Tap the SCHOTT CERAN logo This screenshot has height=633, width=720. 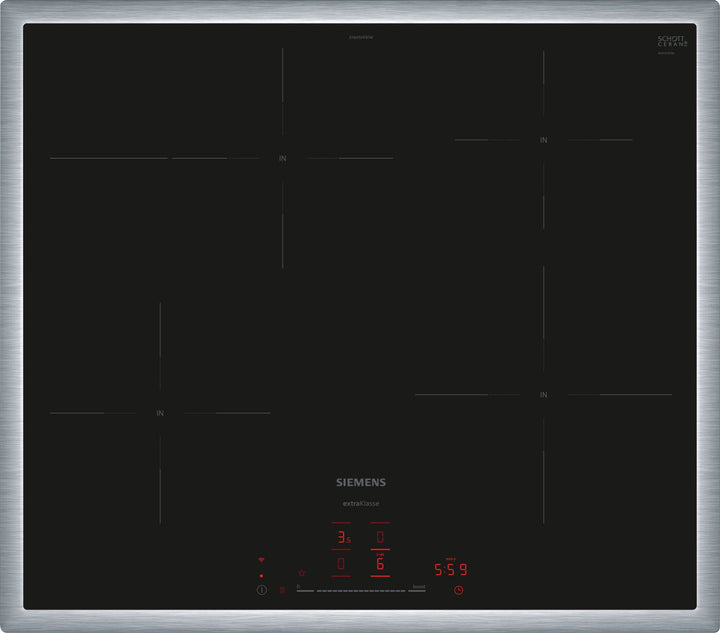(672, 41)
